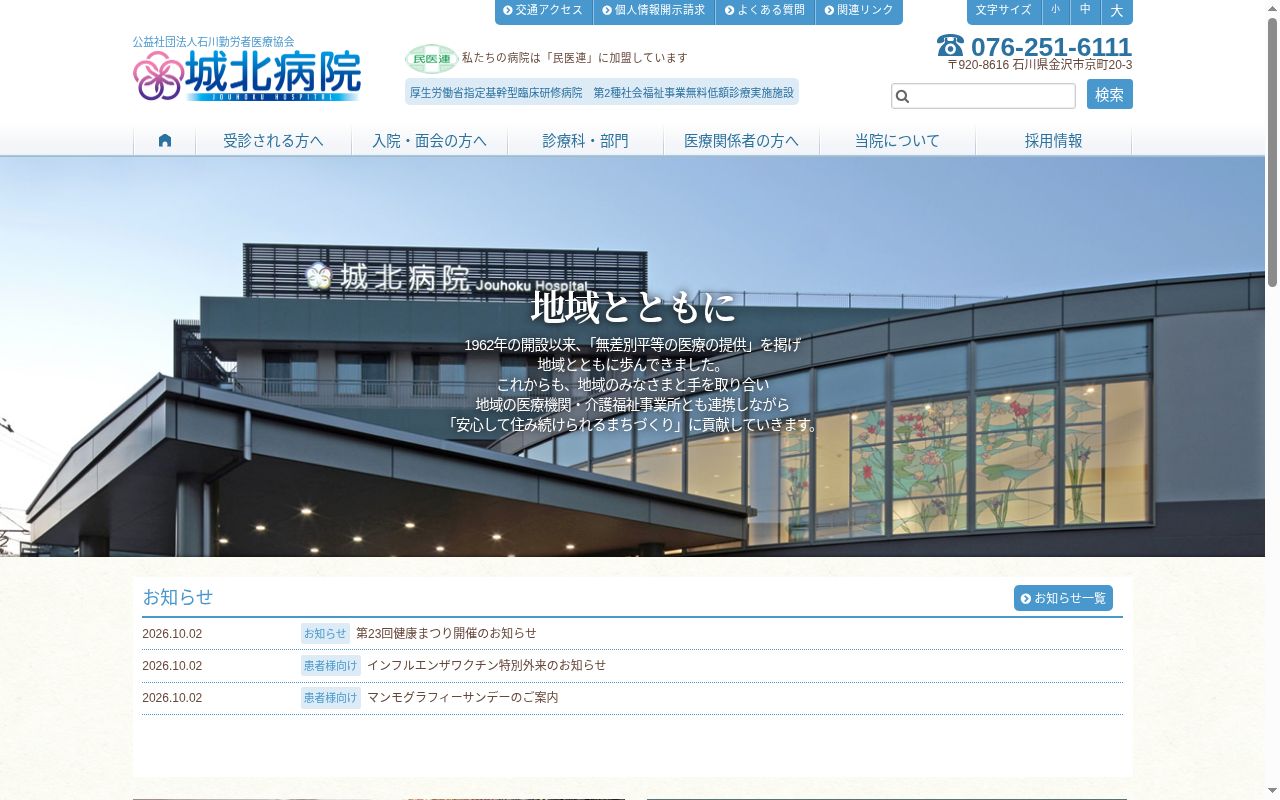1280x800 pixels.
Task: Click 患者様向け tag on インフルエンザ row
Action: click(x=331, y=665)
